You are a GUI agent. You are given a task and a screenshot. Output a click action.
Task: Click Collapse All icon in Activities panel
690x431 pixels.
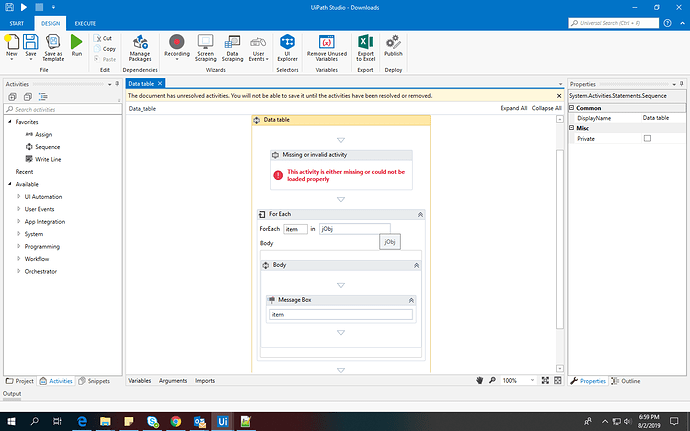tap(28, 97)
